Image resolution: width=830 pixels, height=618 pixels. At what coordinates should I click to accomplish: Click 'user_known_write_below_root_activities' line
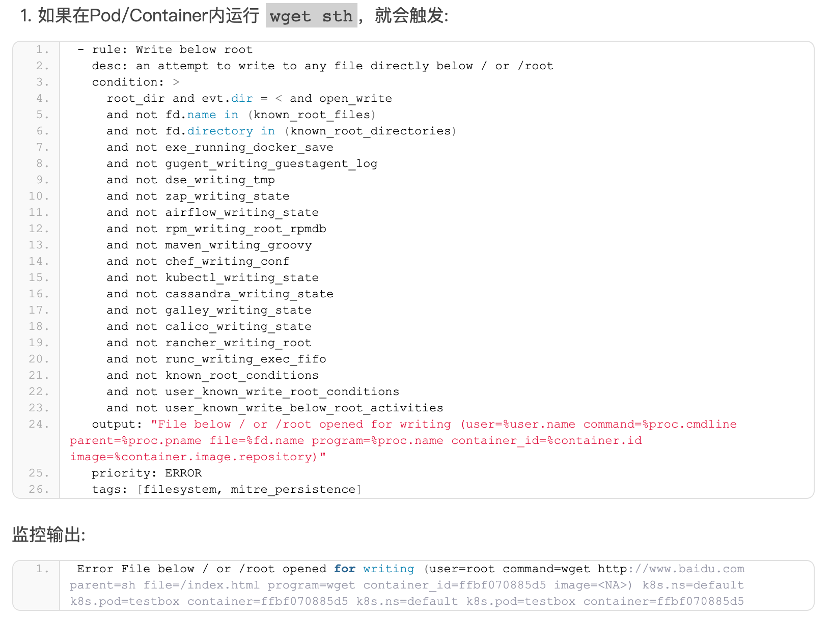click(304, 408)
